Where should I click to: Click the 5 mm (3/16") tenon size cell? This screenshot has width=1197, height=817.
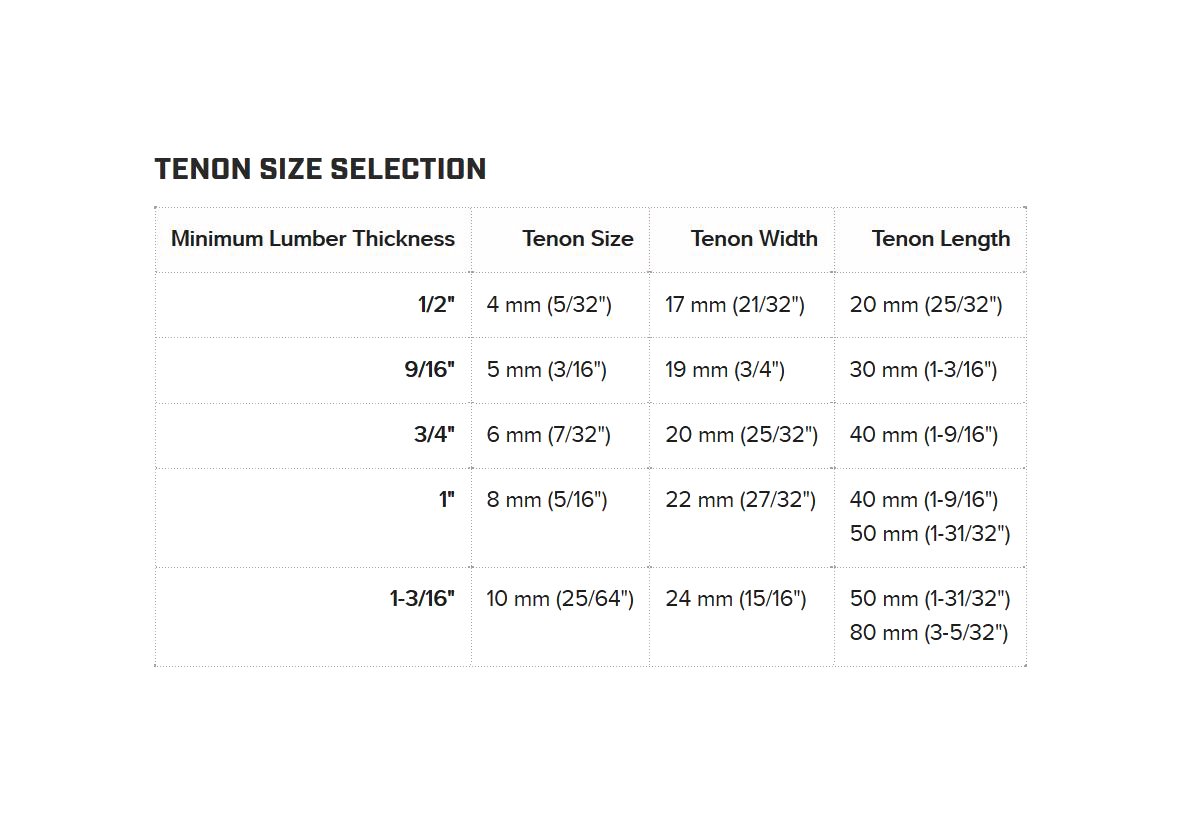(x=547, y=370)
